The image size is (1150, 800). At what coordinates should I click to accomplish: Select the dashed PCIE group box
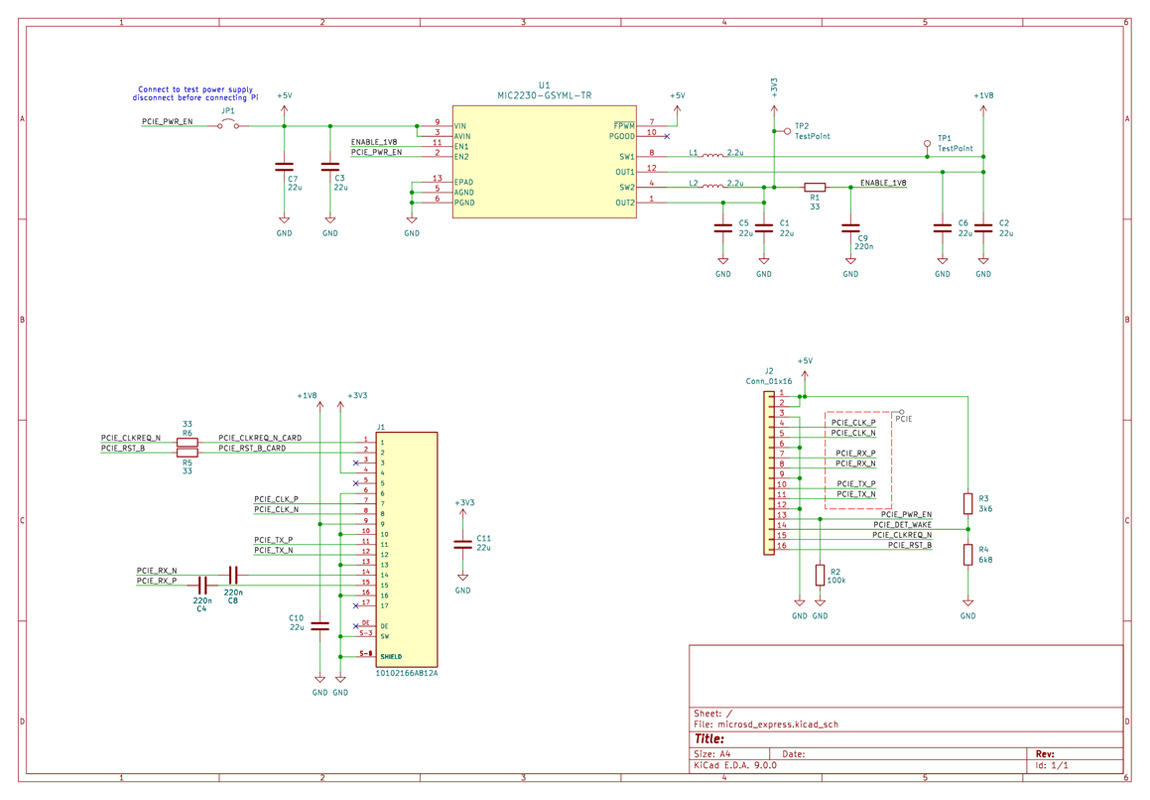point(857,460)
